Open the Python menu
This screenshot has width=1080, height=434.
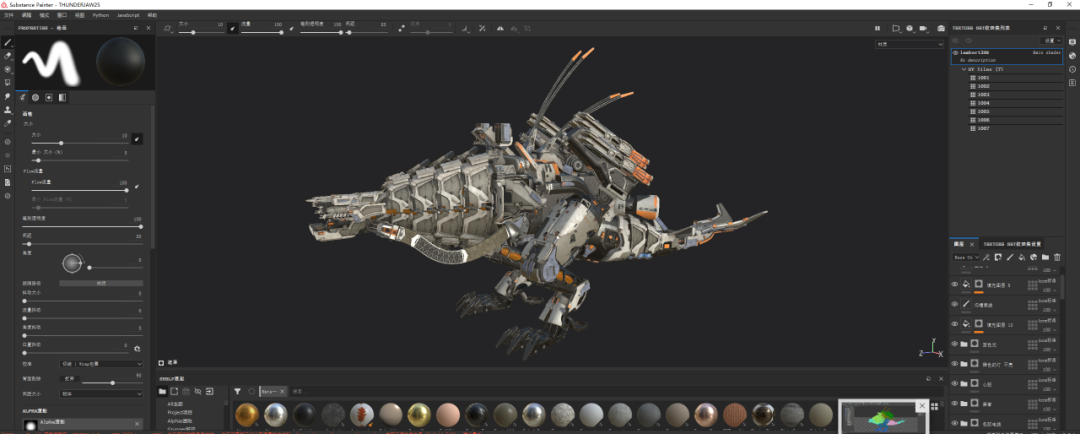point(101,16)
